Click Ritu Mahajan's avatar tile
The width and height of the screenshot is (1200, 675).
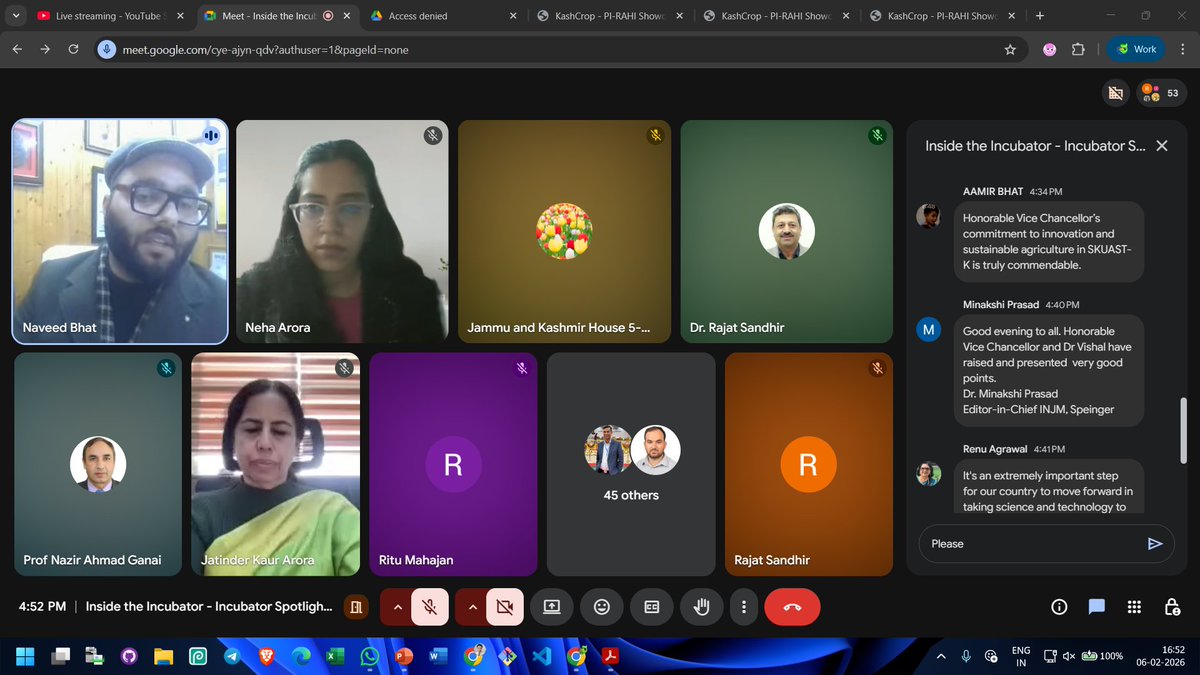coord(453,464)
